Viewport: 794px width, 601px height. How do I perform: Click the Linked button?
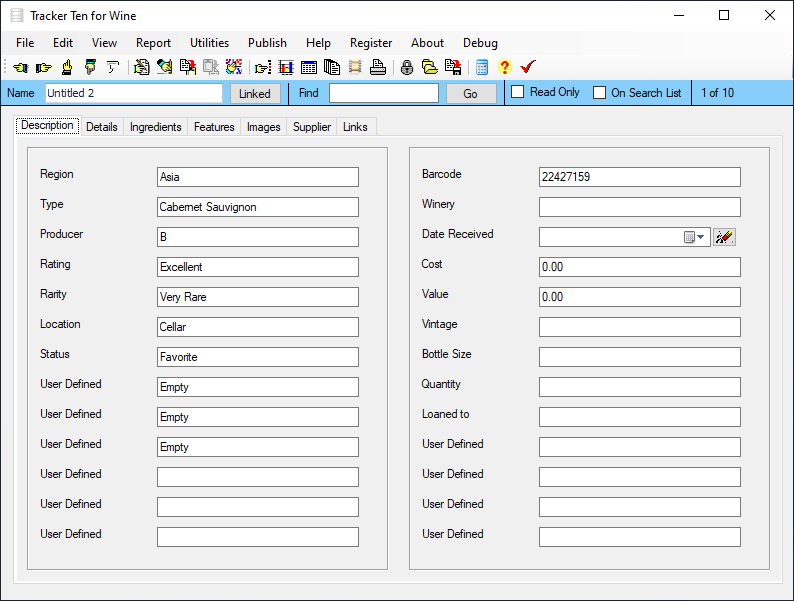pyautogui.click(x=255, y=93)
